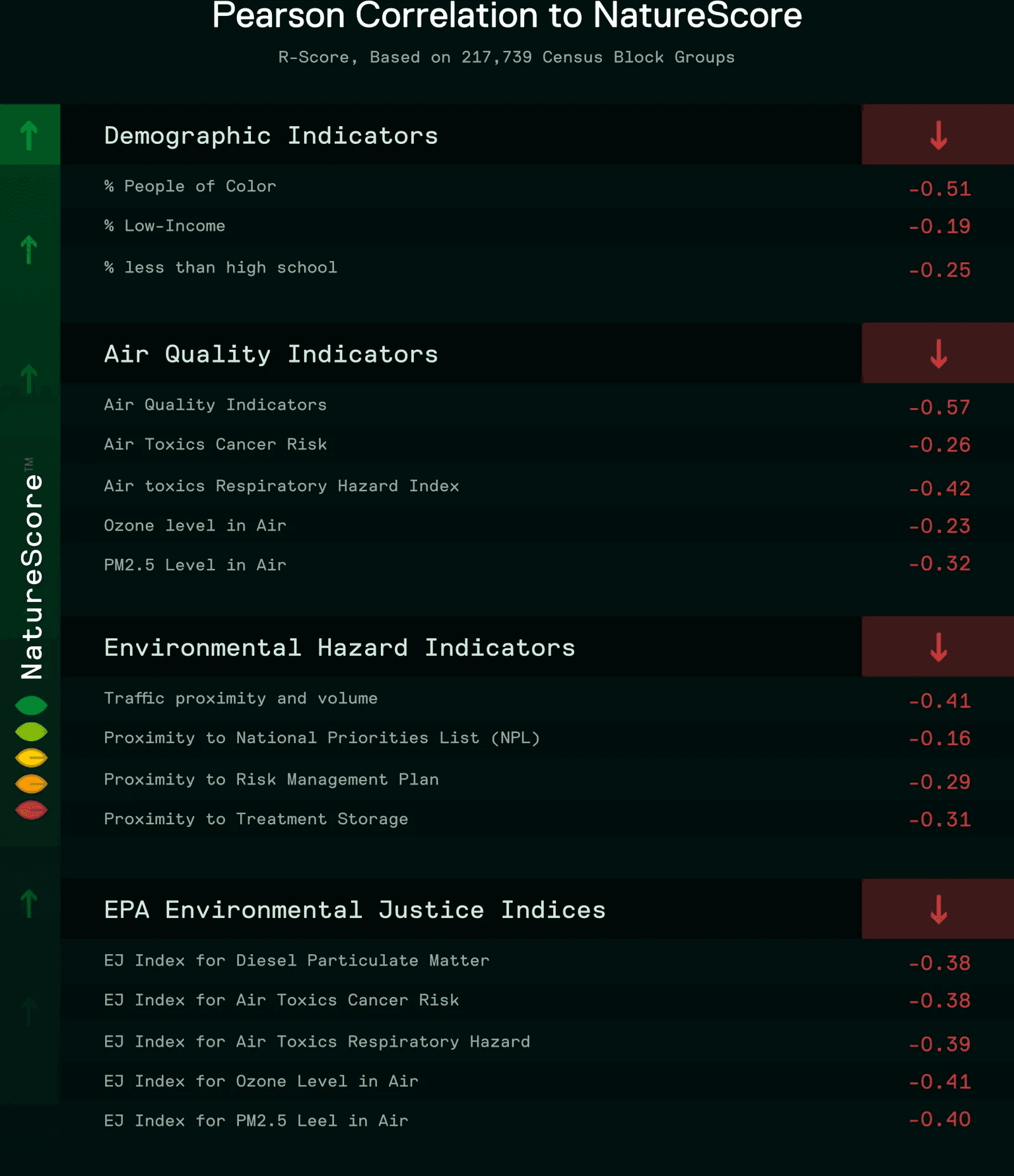Click the green up arrow beside Demographic Indicators

(29, 135)
